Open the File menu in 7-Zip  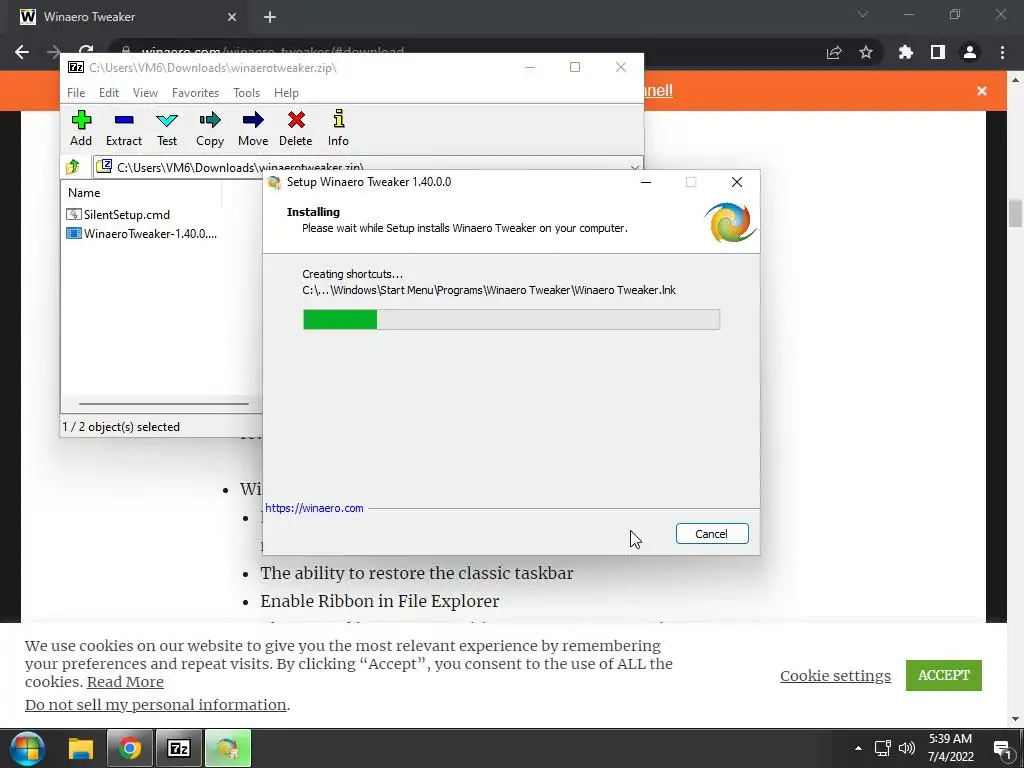pos(76,93)
